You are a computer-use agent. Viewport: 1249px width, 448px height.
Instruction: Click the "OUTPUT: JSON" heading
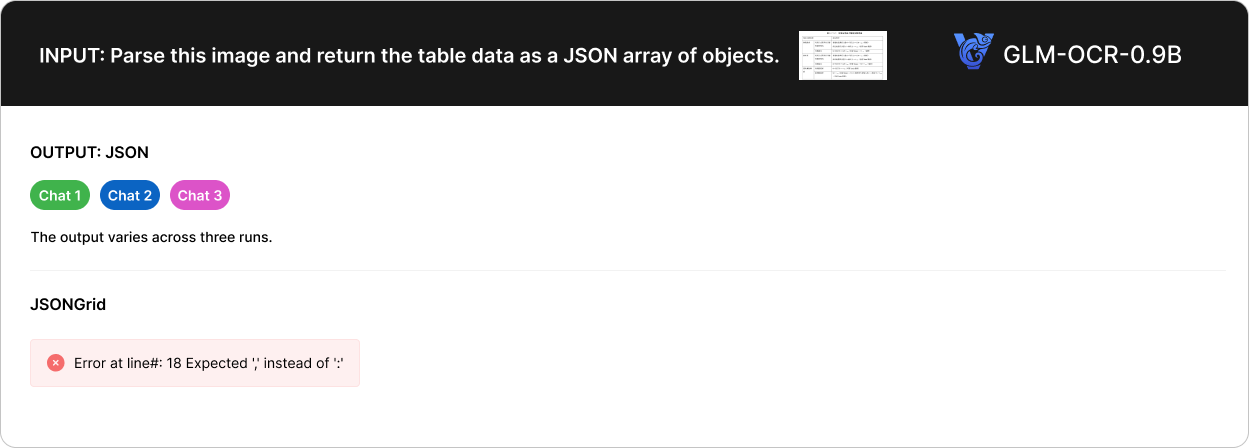click(x=90, y=152)
